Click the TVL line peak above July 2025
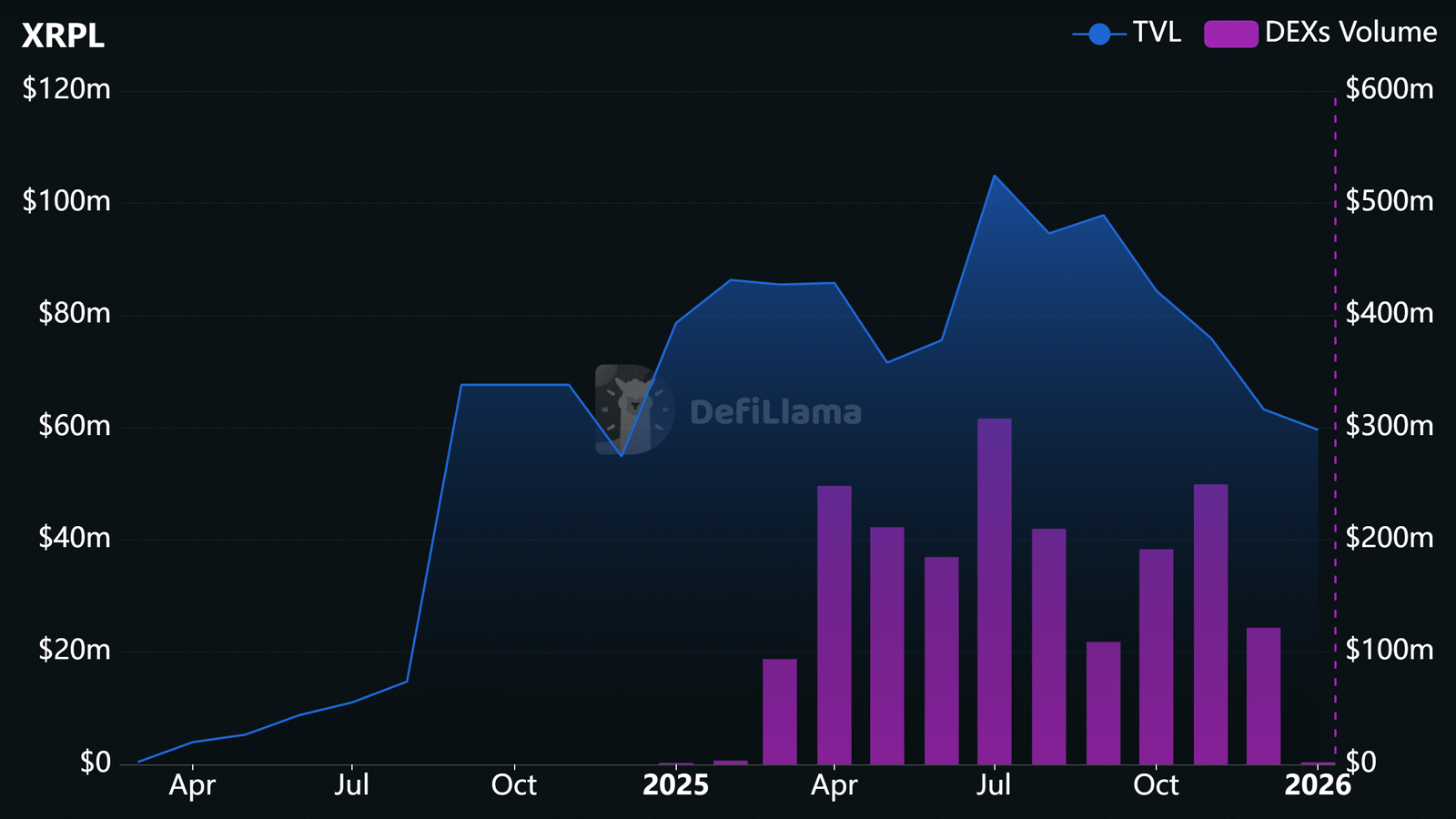Viewport: 1456px width, 819px height. (995, 176)
